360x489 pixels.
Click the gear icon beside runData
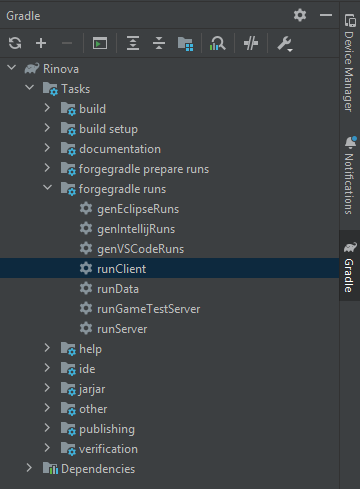point(86,289)
